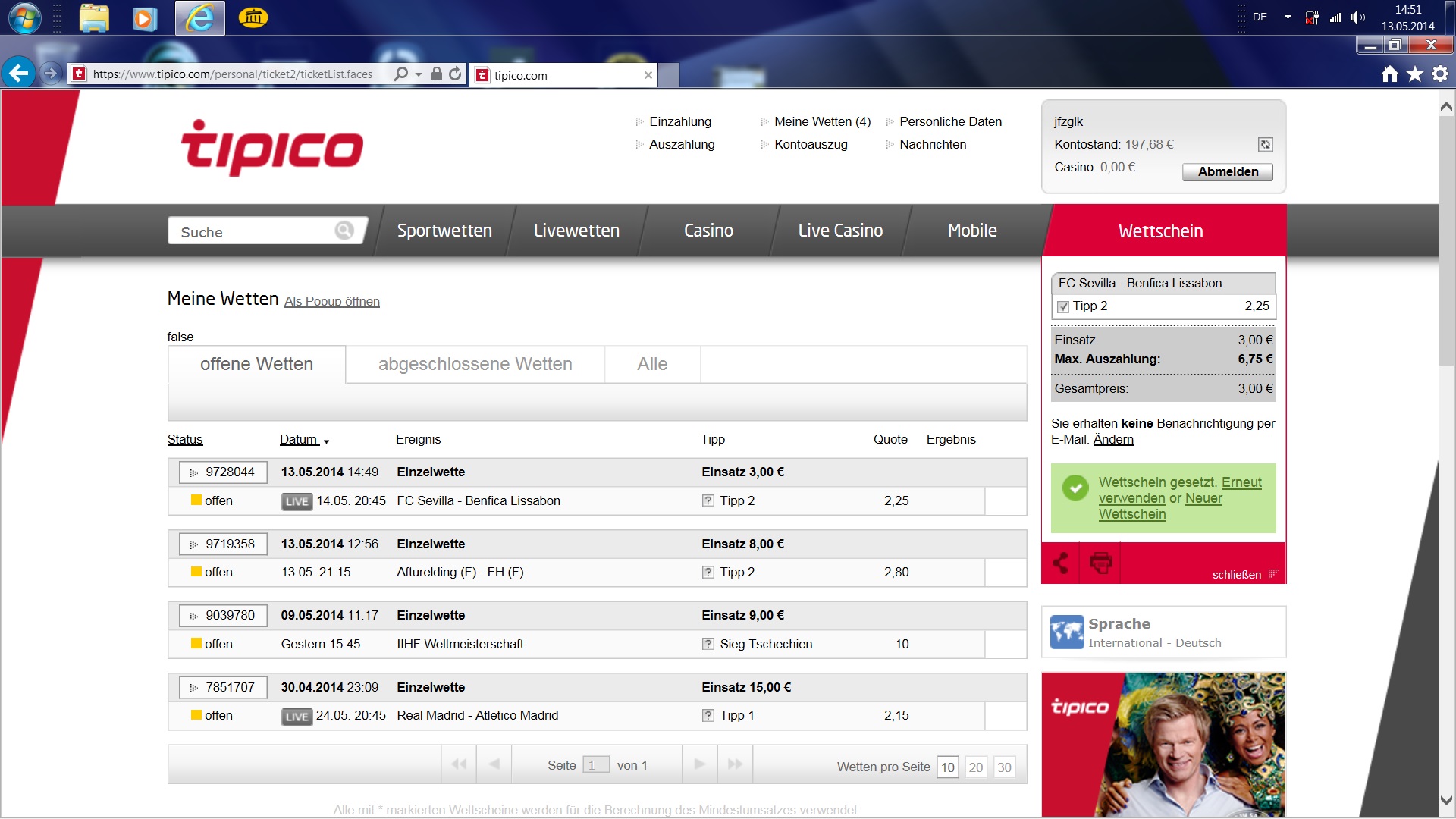Open File Explorer from taskbar

[94, 17]
